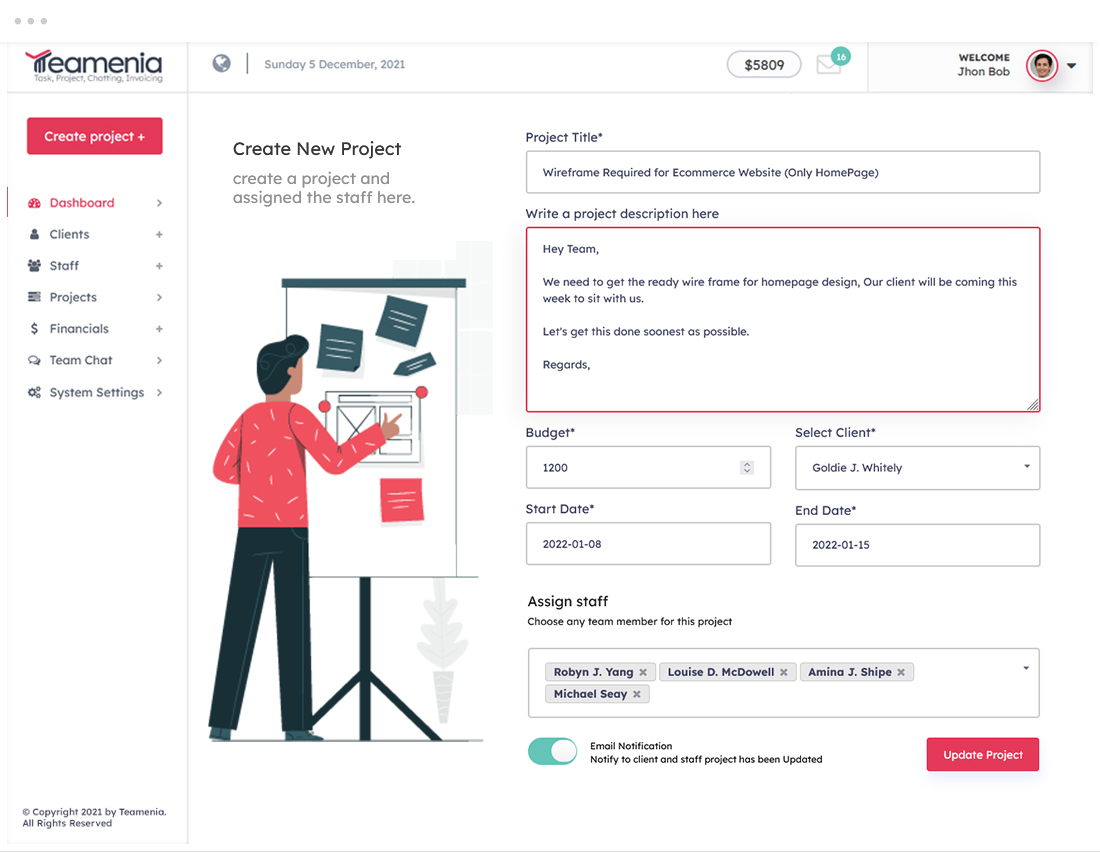Screen dimensions: 1100x852
Task: Expand Staff plus sign
Action: tap(159, 266)
